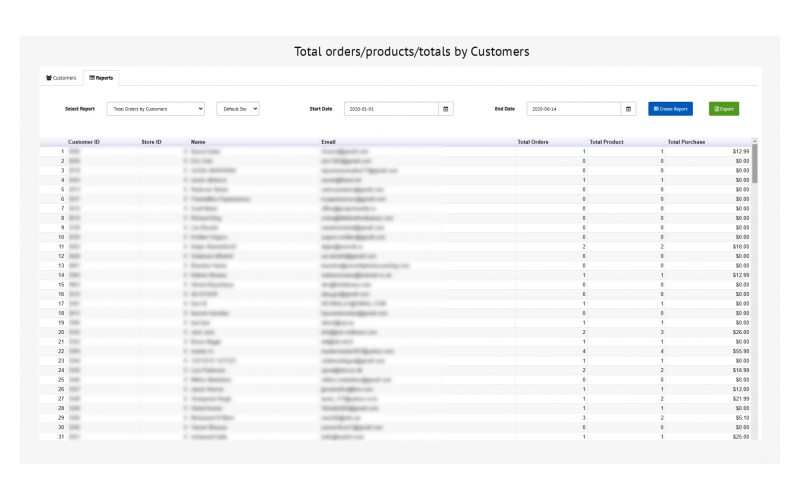Click the Reports tab icon
This screenshot has width=800, height=500.
pos(92,77)
